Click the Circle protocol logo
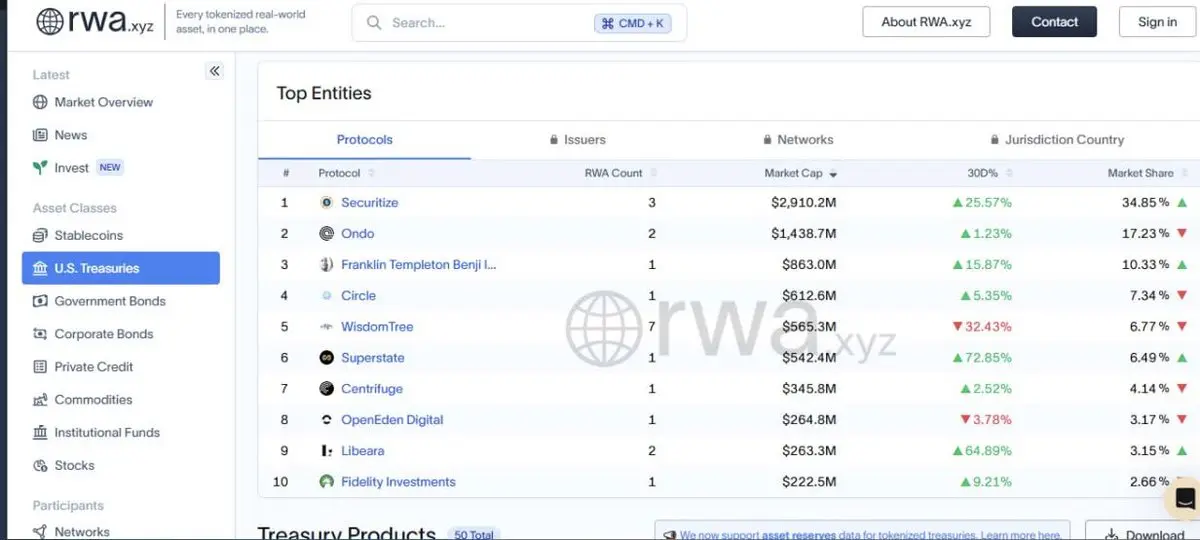The height and width of the screenshot is (540, 1200). pyautogui.click(x=326, y=296)
